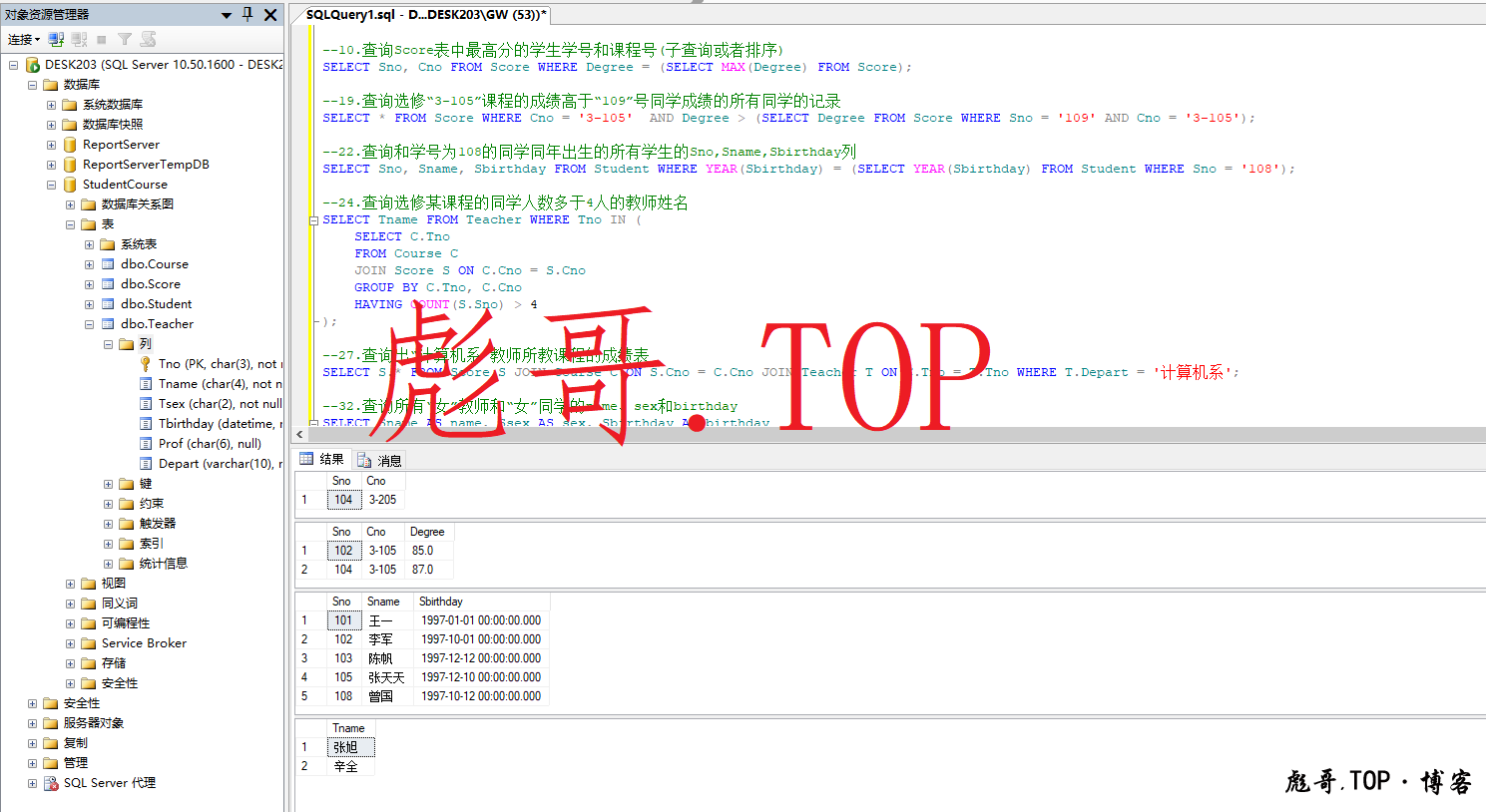The width and height of the screenshot is (1486, 812).
Task: Expand the 数据库快照 folder
Action: (51, 125)
